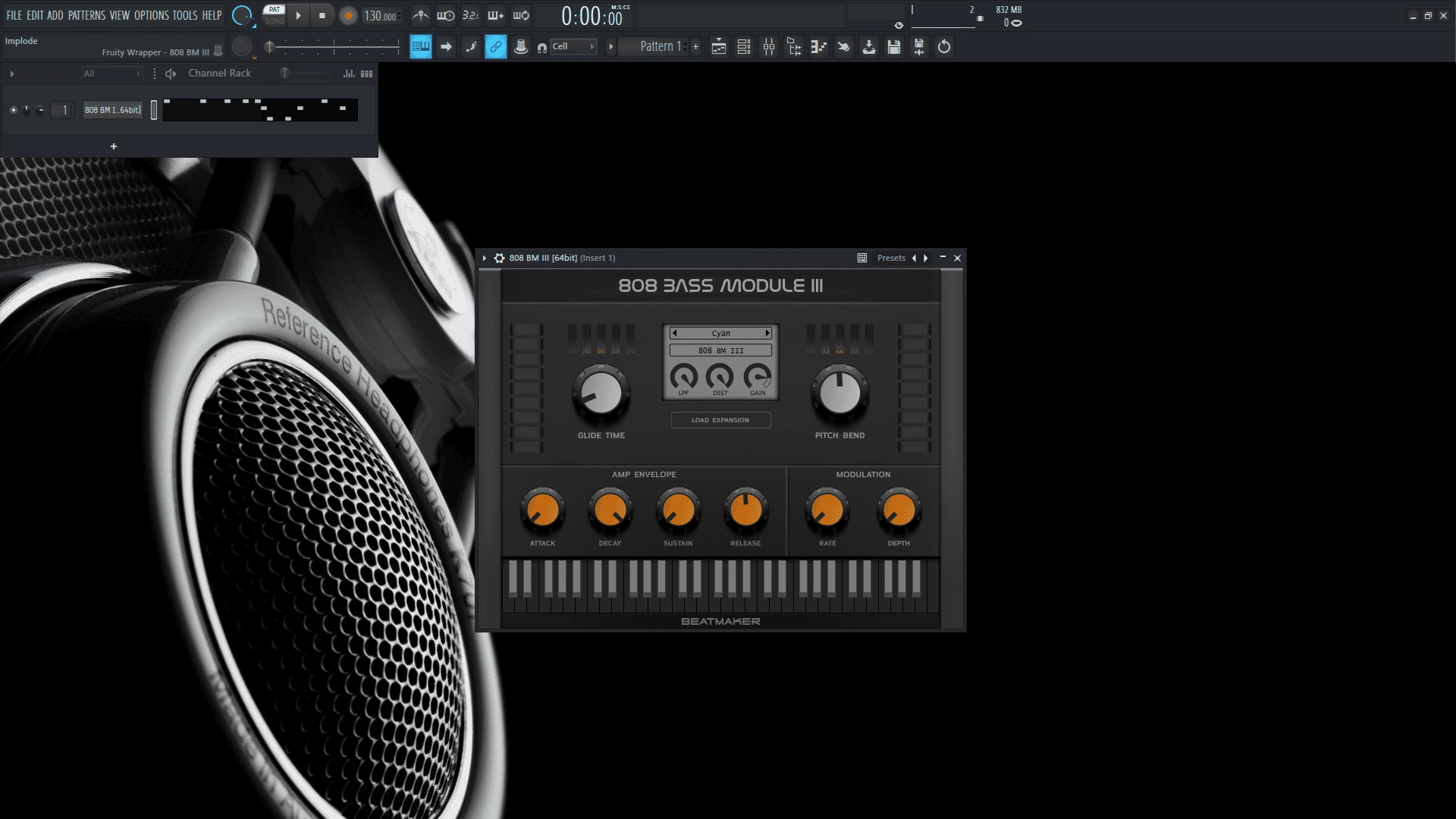Click the LOAD EXPANSION button

pyautogui.click(x=720, y=420)
